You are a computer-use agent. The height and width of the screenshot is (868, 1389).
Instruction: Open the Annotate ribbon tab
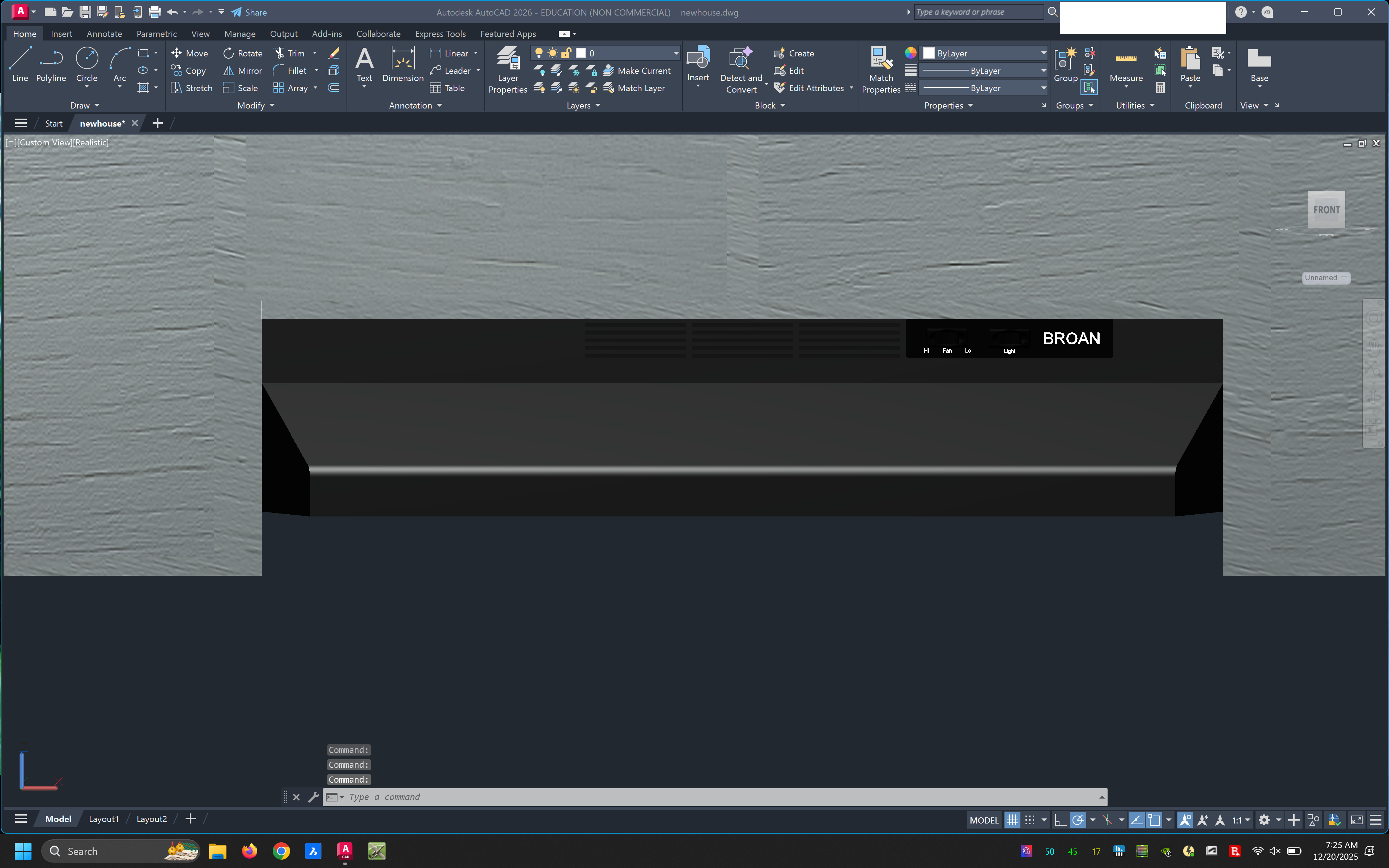tap(104, 34)
